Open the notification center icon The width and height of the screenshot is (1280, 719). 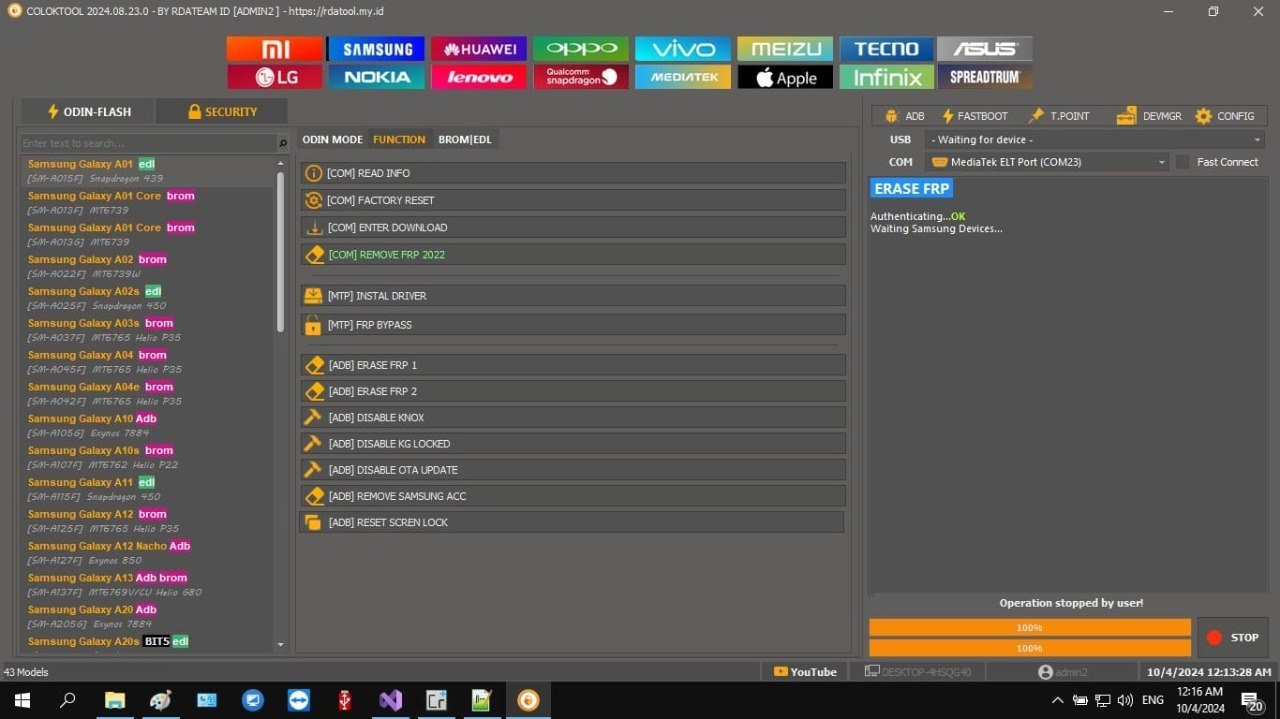(1252, 700)
